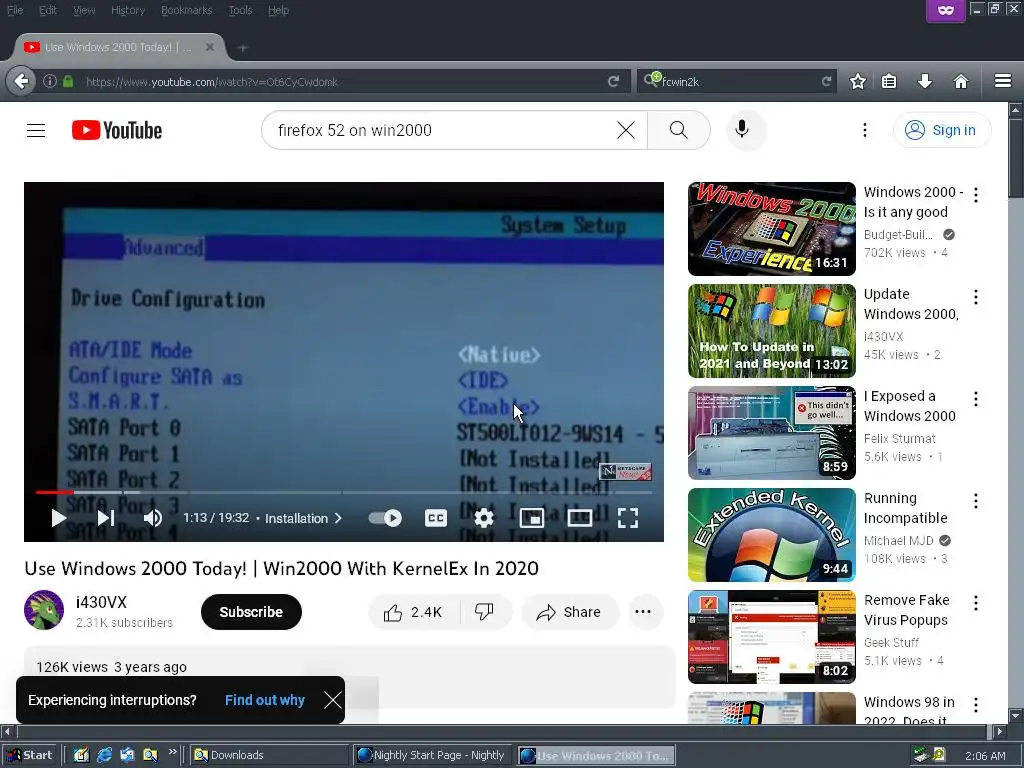
Task: Mute the video volume
Action: point(153,518)
